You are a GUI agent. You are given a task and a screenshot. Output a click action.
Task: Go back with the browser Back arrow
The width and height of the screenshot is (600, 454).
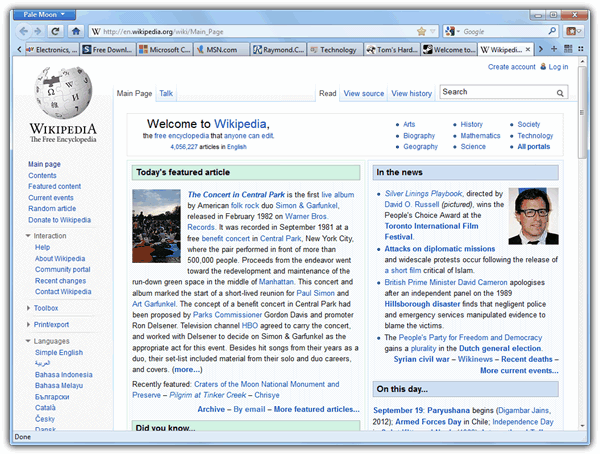pos(24,31)
